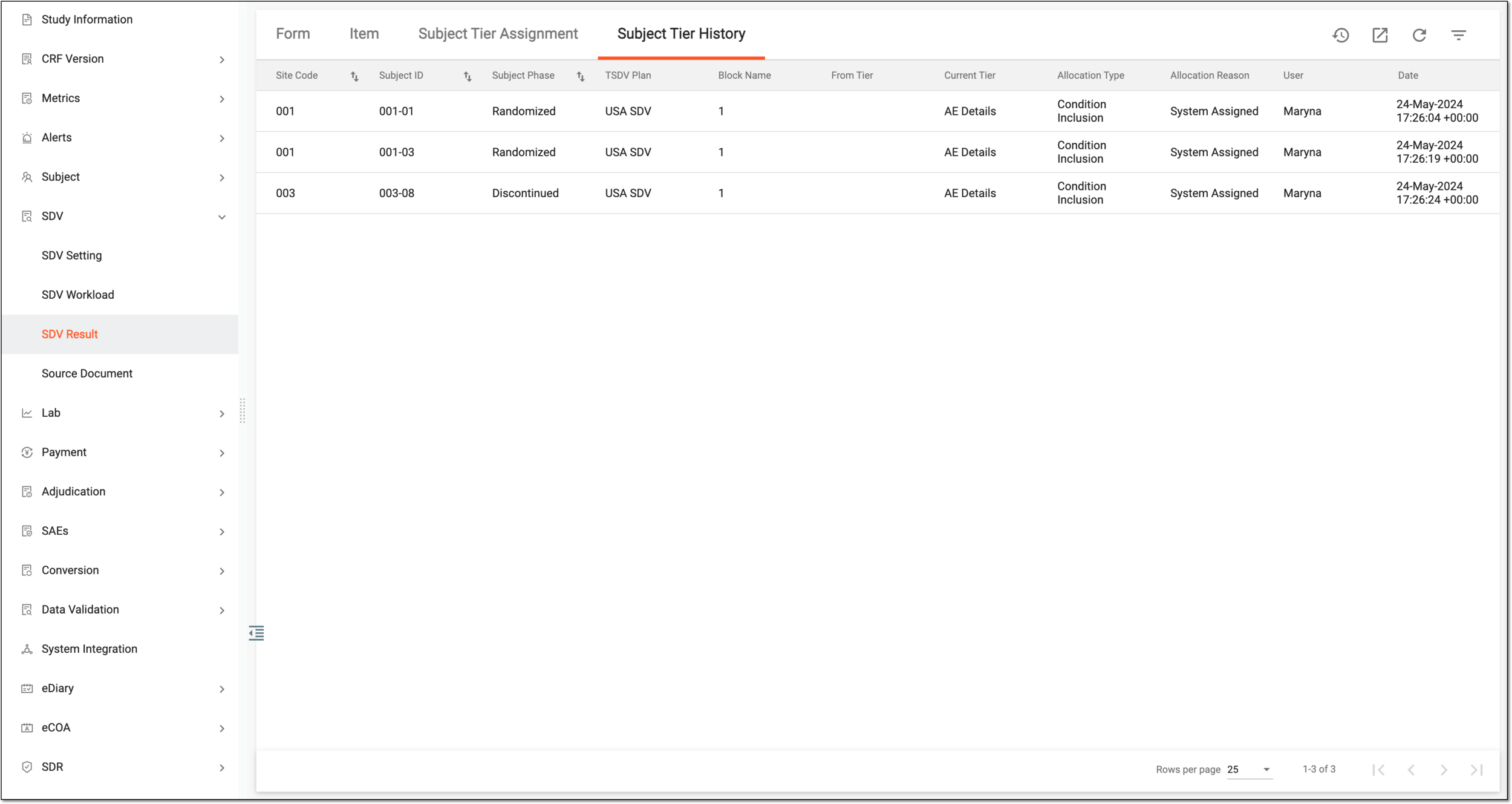1512x804 pixels.
Task: Click the SAEs sidebar icon
Action: 27,531
